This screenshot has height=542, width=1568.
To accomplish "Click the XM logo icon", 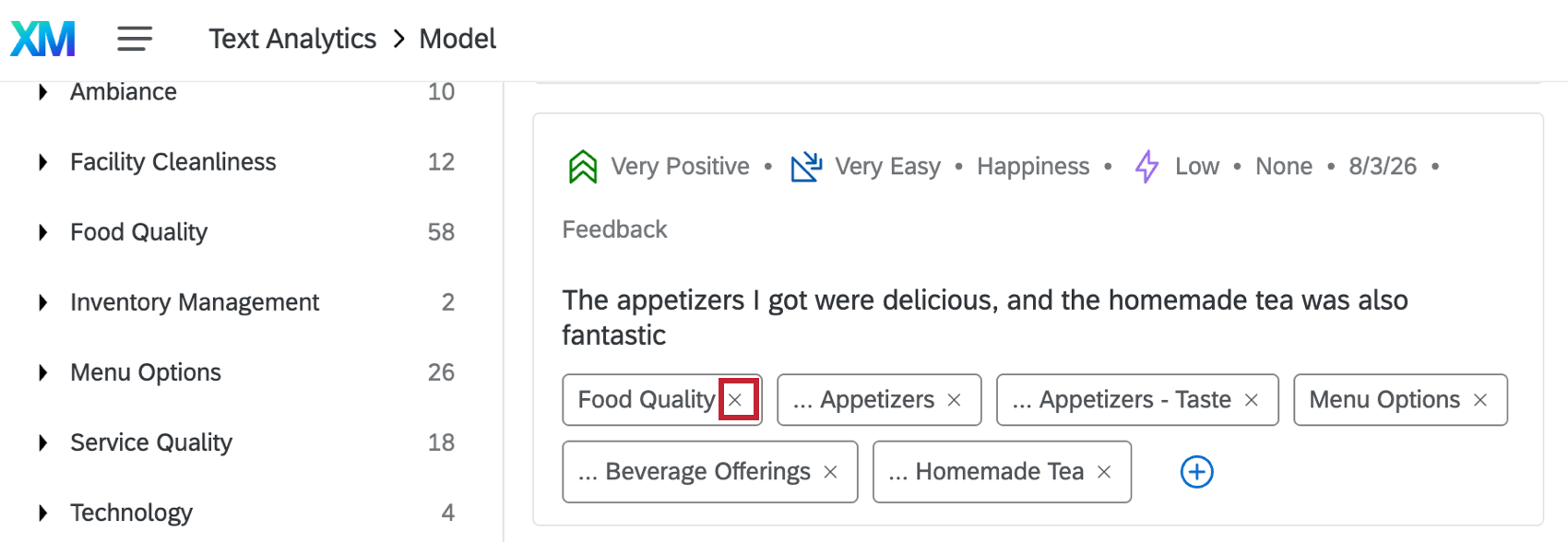I will coord(43,39).
